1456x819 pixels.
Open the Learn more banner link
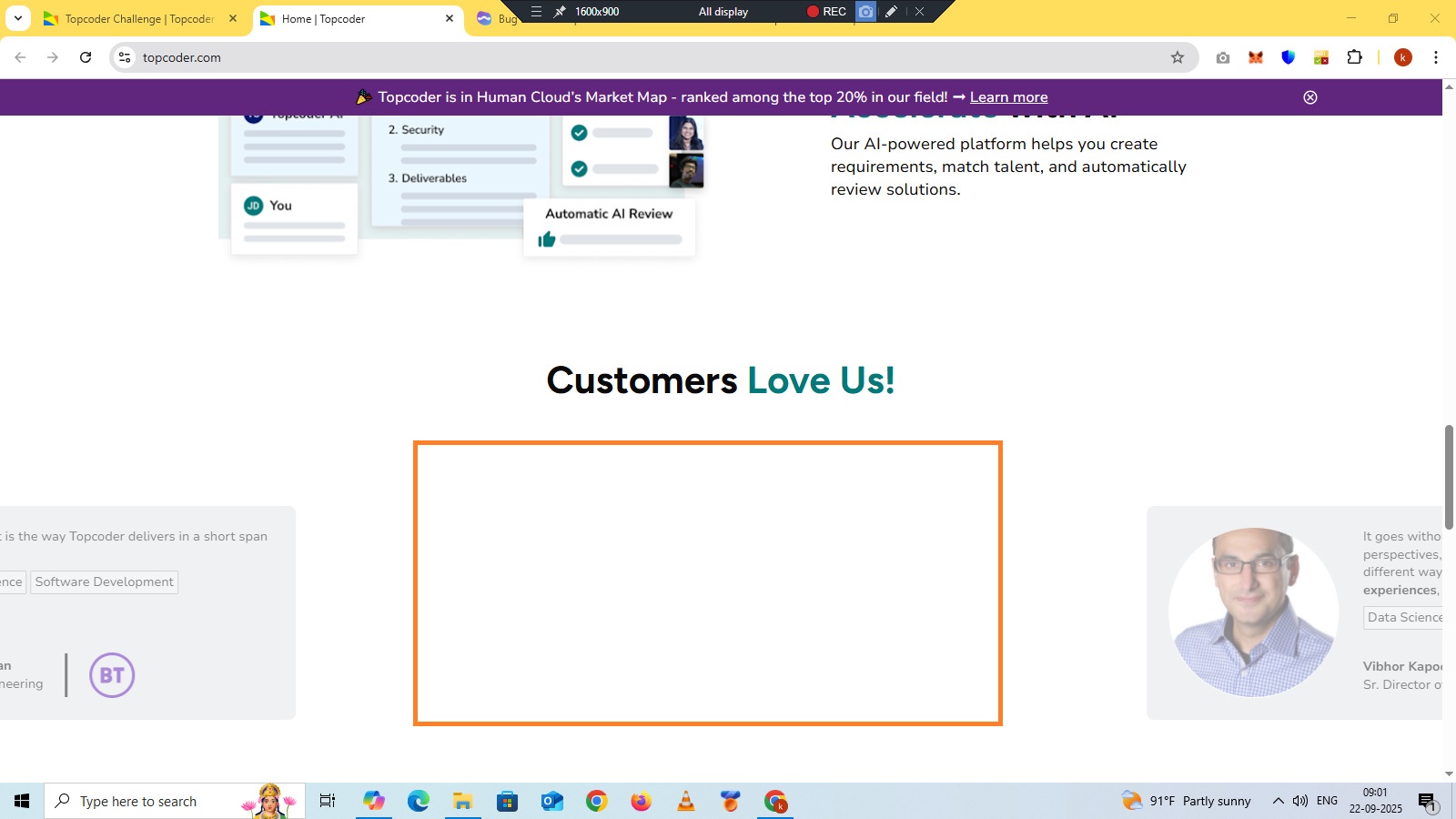(1008, 97)
